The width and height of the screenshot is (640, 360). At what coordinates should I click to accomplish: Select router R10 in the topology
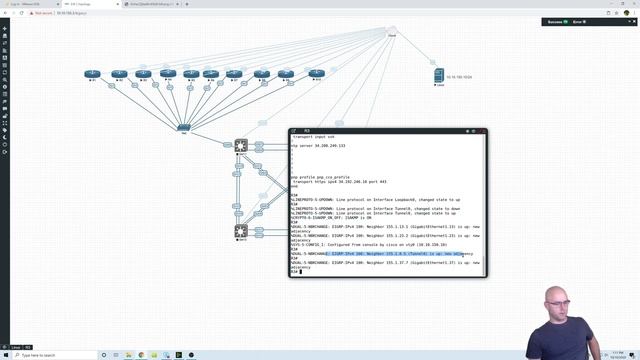point(317,73)
